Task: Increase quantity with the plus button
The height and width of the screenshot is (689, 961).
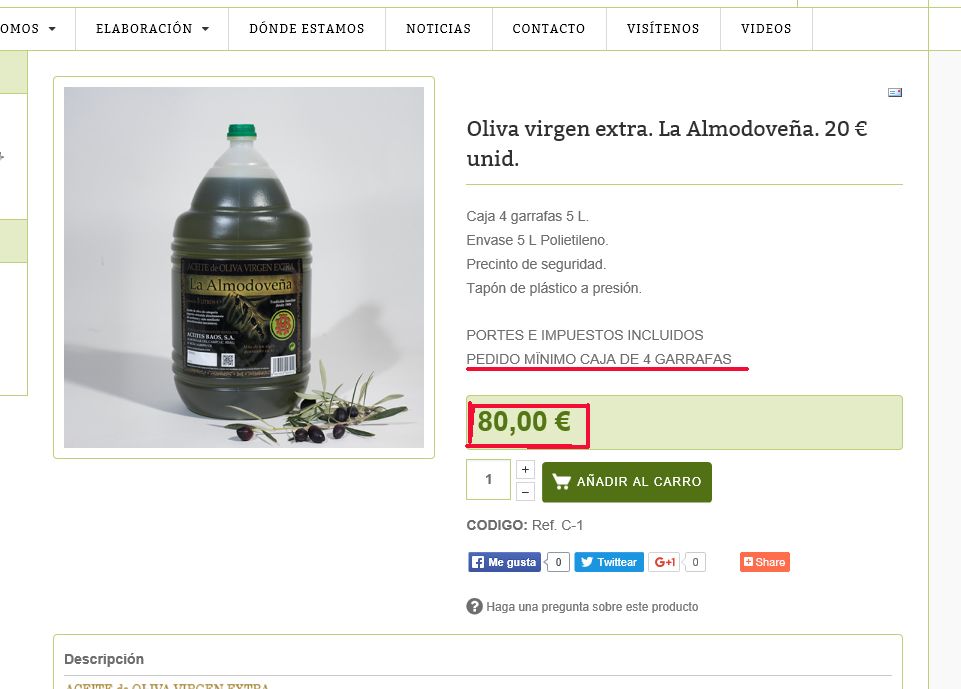Action: [x=525, y=470]
